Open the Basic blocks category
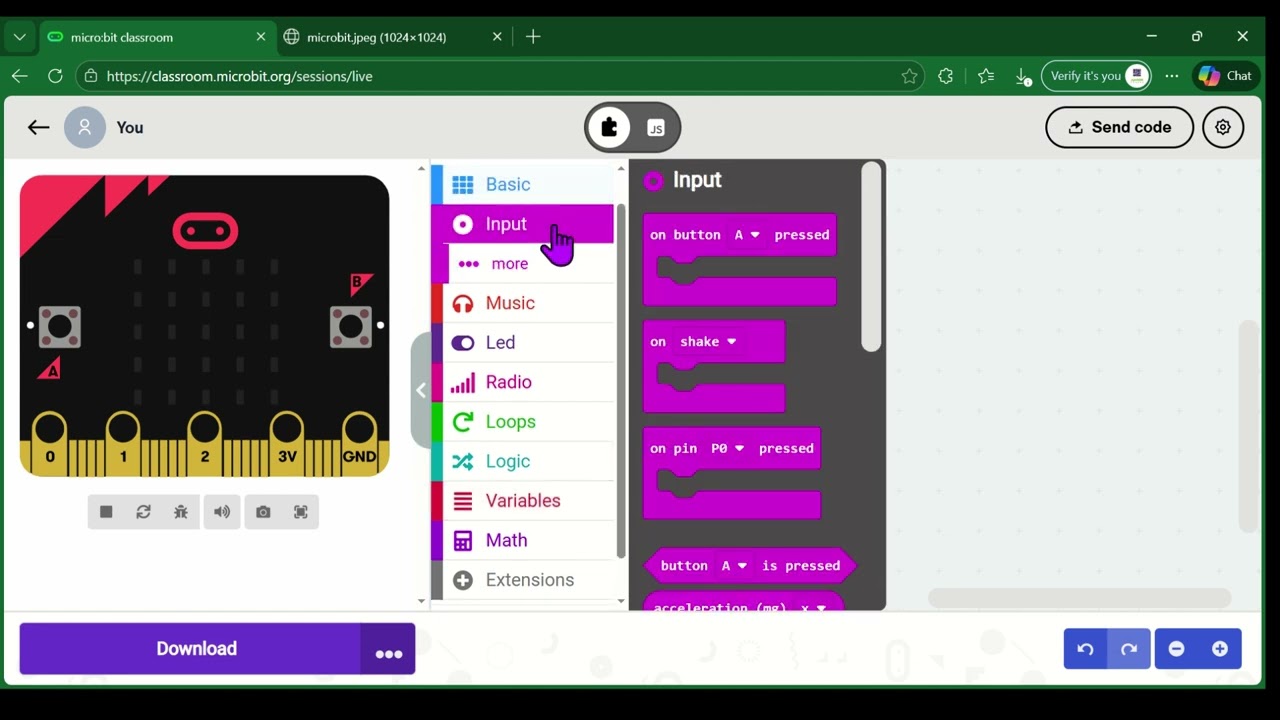This screenshot has height=720, width=1280. click(522, 184)
